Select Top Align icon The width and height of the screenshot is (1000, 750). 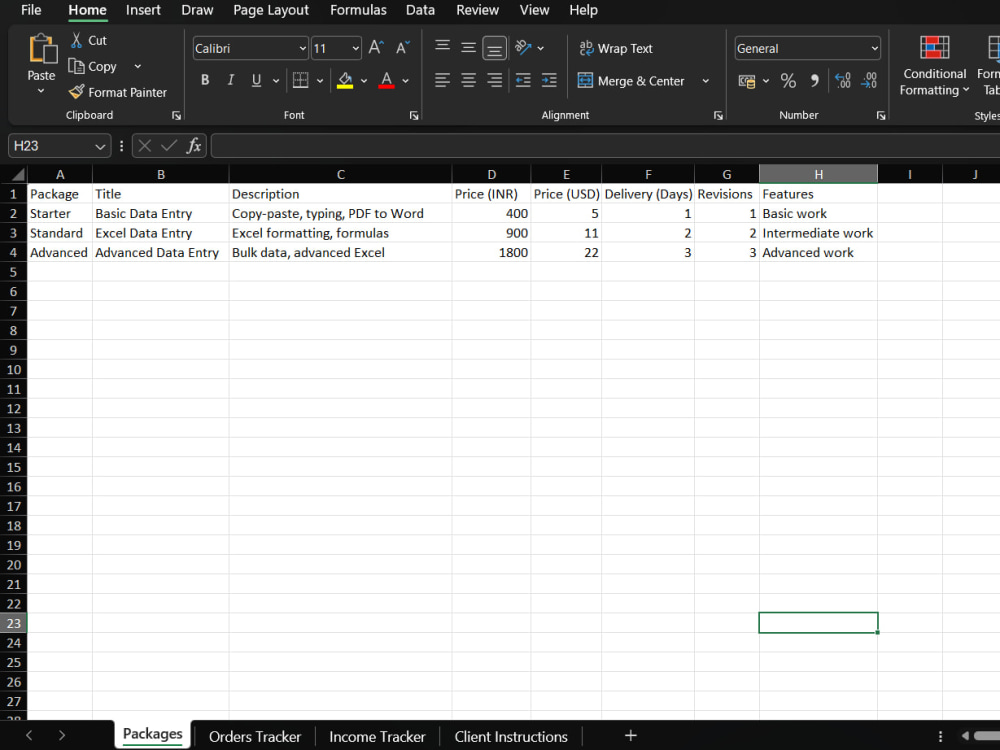point(443,48)
